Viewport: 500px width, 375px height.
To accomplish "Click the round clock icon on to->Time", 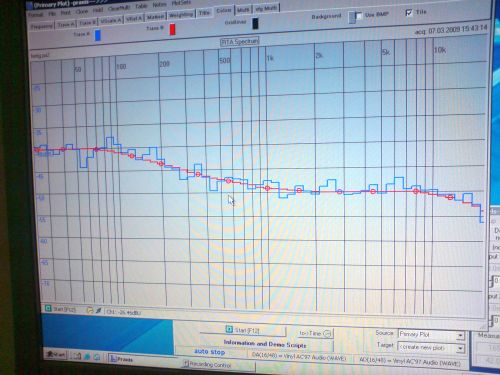I will (327, 333).
